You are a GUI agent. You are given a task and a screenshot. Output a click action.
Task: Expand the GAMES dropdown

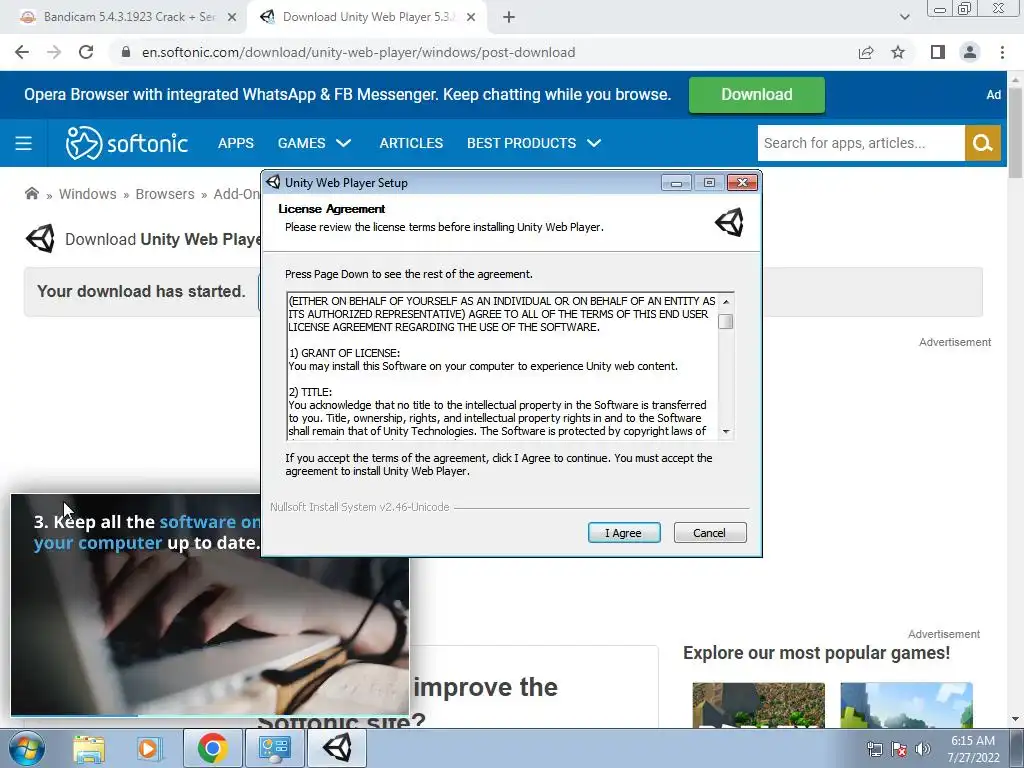(x=314, y=143)
